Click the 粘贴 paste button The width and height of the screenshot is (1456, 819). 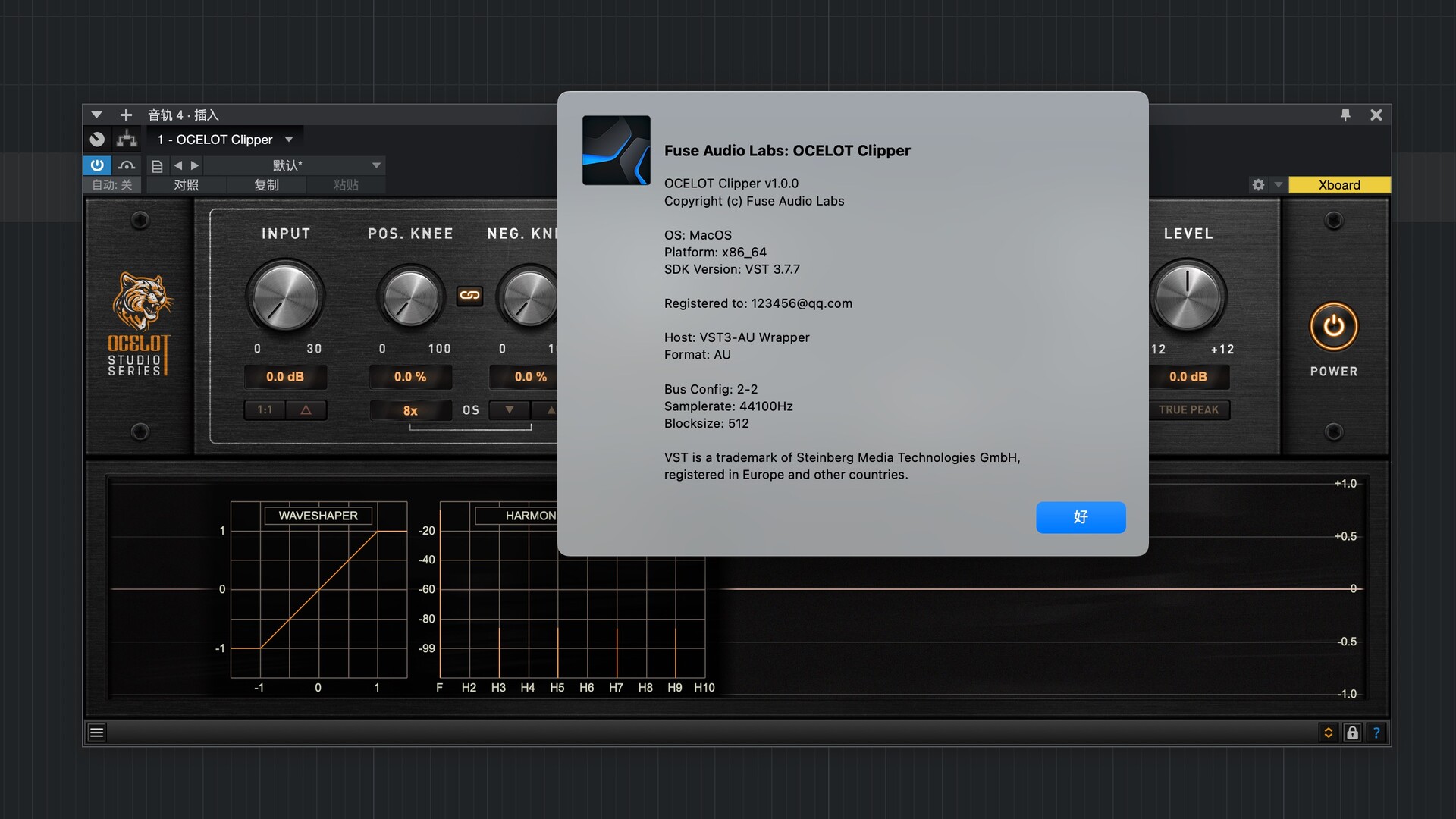[346, 185]
